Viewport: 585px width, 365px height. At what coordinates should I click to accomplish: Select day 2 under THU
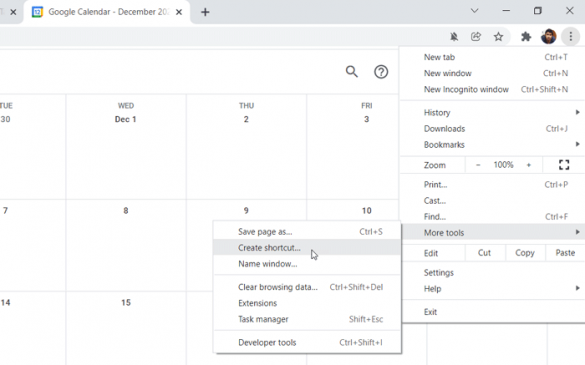[x=246, y=119]
